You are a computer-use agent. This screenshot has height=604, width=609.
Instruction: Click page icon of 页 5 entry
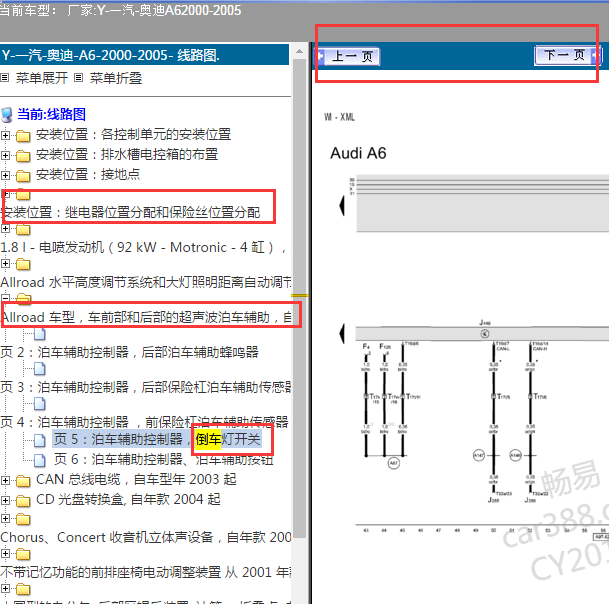(40, 440)
